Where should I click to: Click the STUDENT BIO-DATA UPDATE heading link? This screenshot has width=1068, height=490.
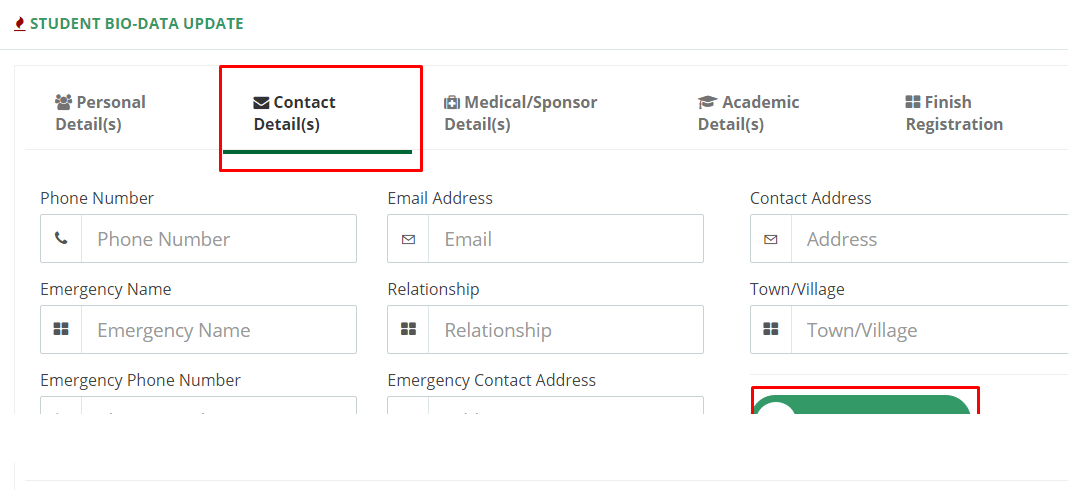[136, 24]
